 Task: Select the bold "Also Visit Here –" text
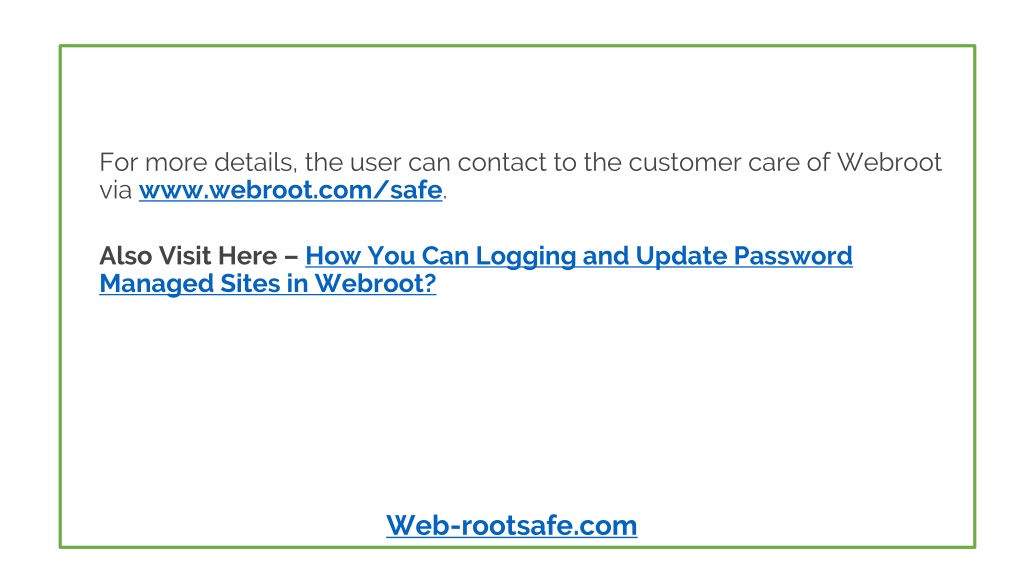point(199,255)
